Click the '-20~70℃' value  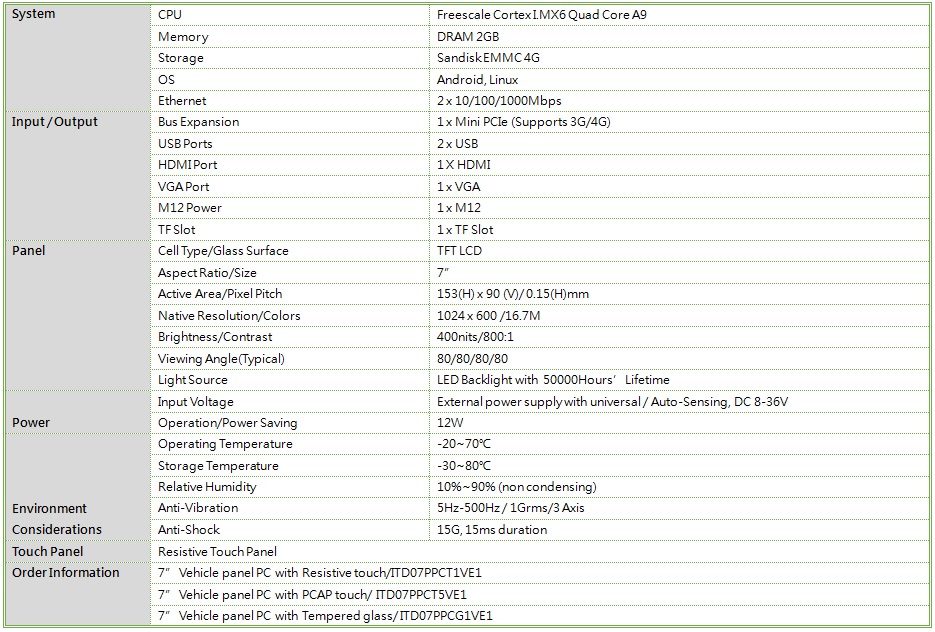pyautogui.click(x=464, y=444)
